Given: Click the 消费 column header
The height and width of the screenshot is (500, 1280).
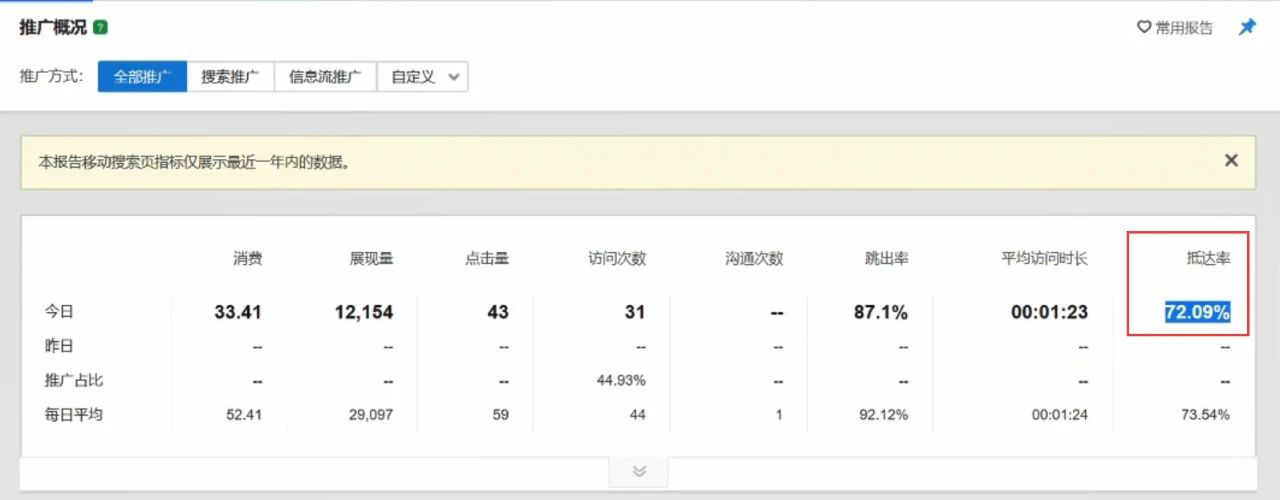Looking at the screenshot, I should pos(247,258).
